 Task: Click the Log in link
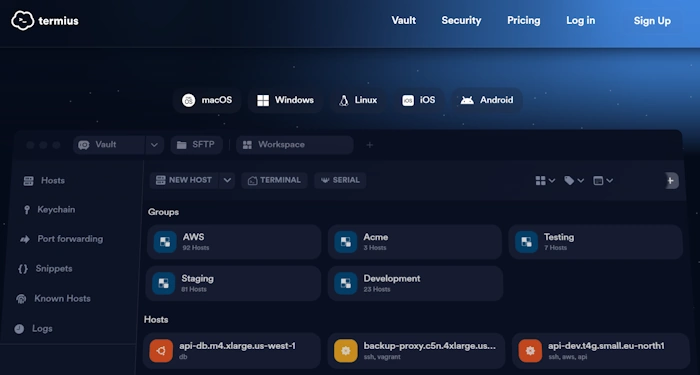coord(580,21)
